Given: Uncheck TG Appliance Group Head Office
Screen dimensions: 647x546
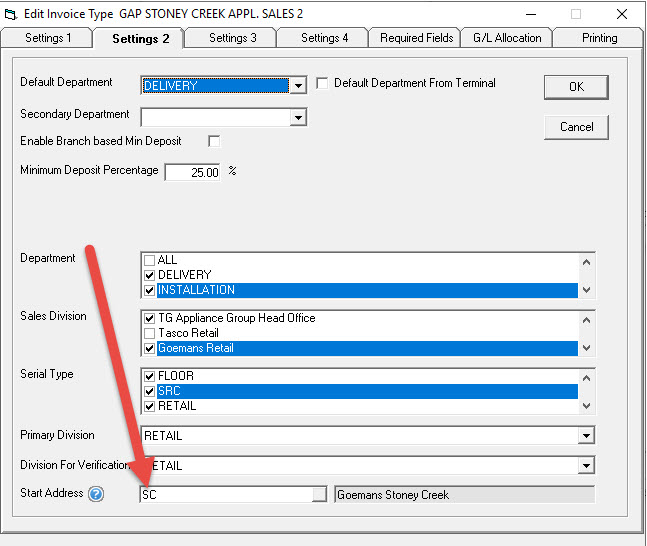Looking at the screenshot, I should pos(149,318).
